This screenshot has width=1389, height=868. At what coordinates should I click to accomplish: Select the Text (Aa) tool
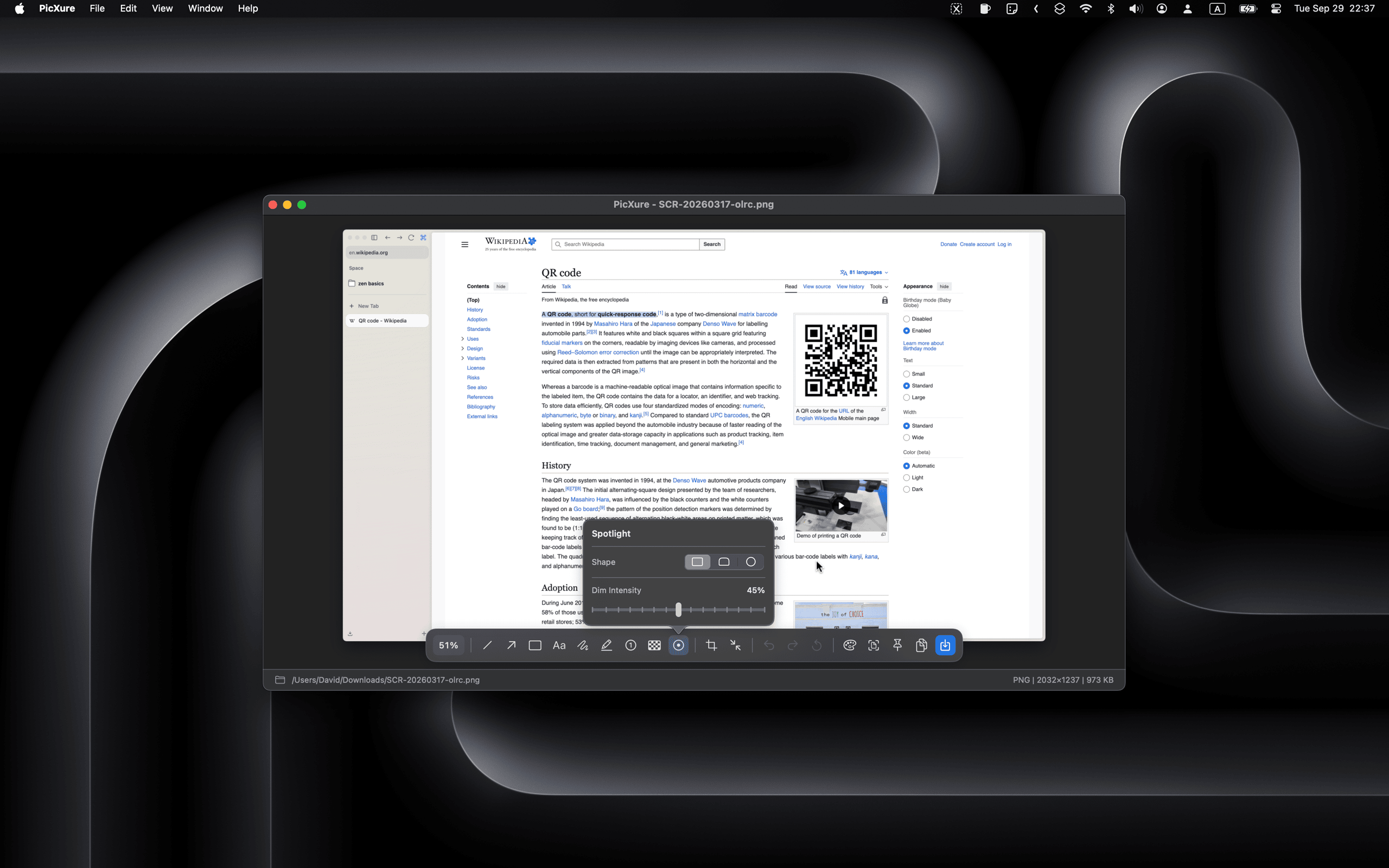click(x=559, y=645)
